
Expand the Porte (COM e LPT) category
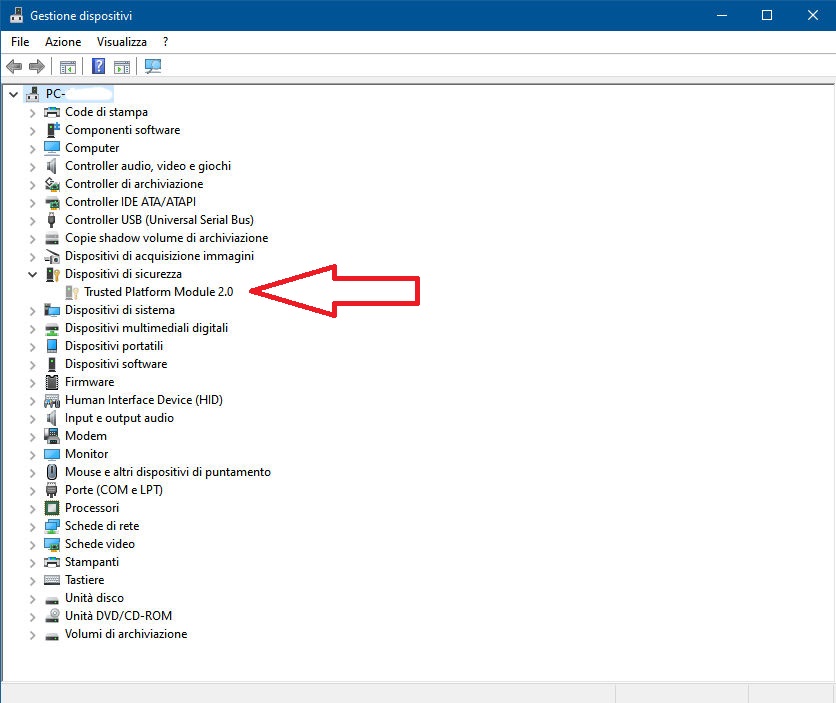click(33, 491)
